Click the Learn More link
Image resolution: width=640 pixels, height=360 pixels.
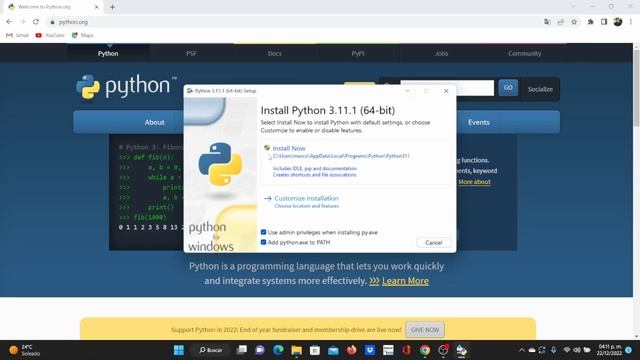pyautogui.click(x=405, y=281)
